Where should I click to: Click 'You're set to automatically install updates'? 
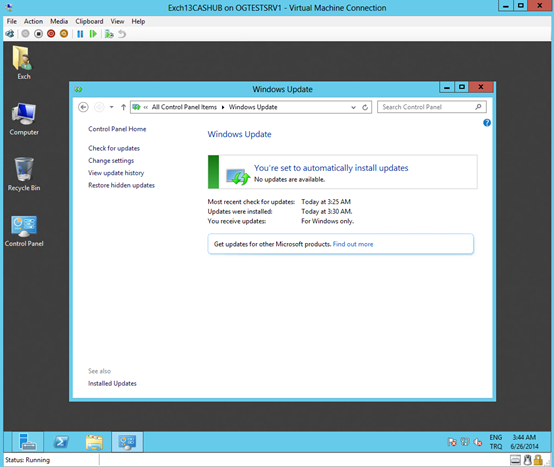point(331,168)
